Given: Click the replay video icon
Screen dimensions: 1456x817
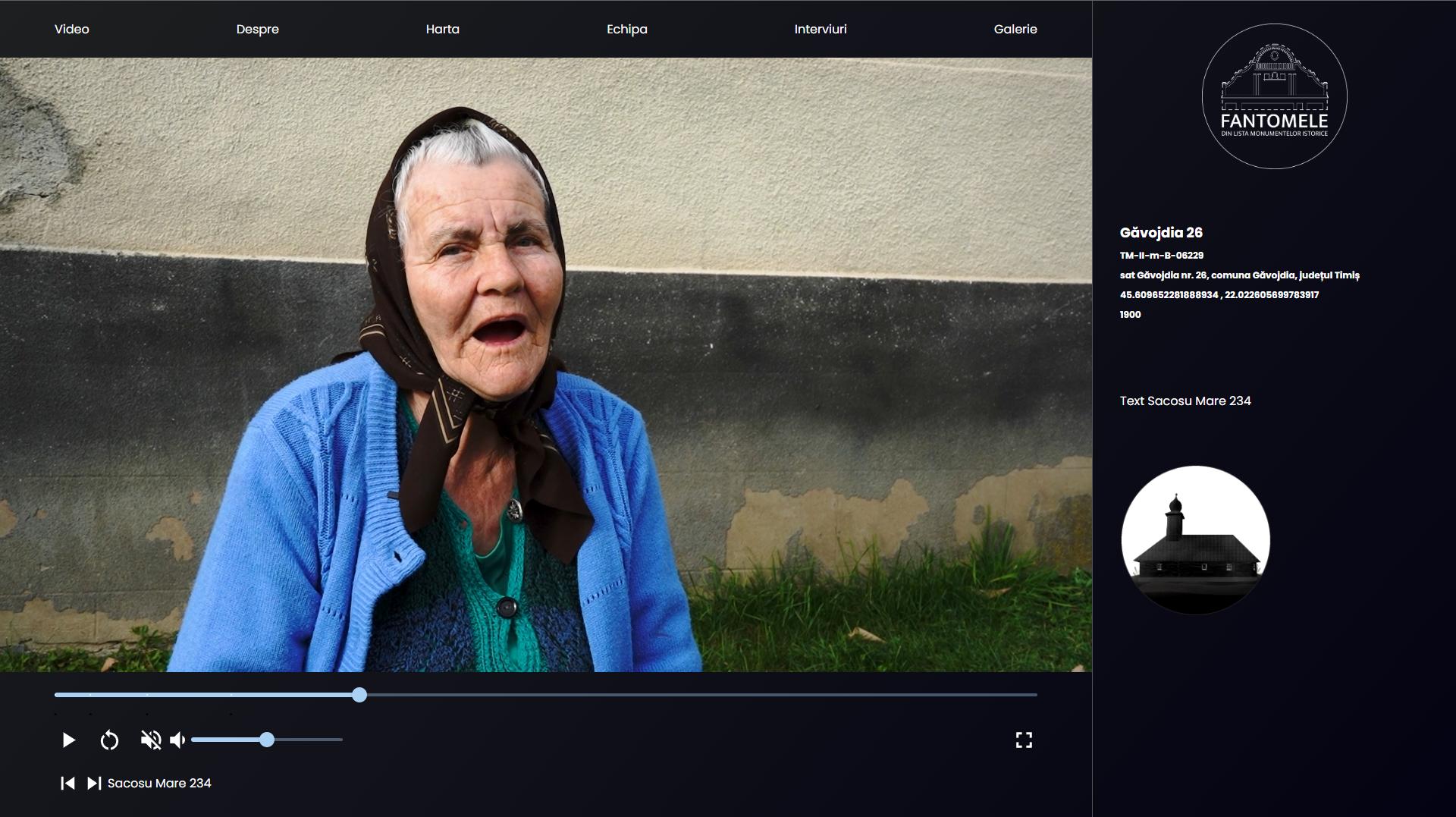Looking at the screenshot, I should coord(109,740).
